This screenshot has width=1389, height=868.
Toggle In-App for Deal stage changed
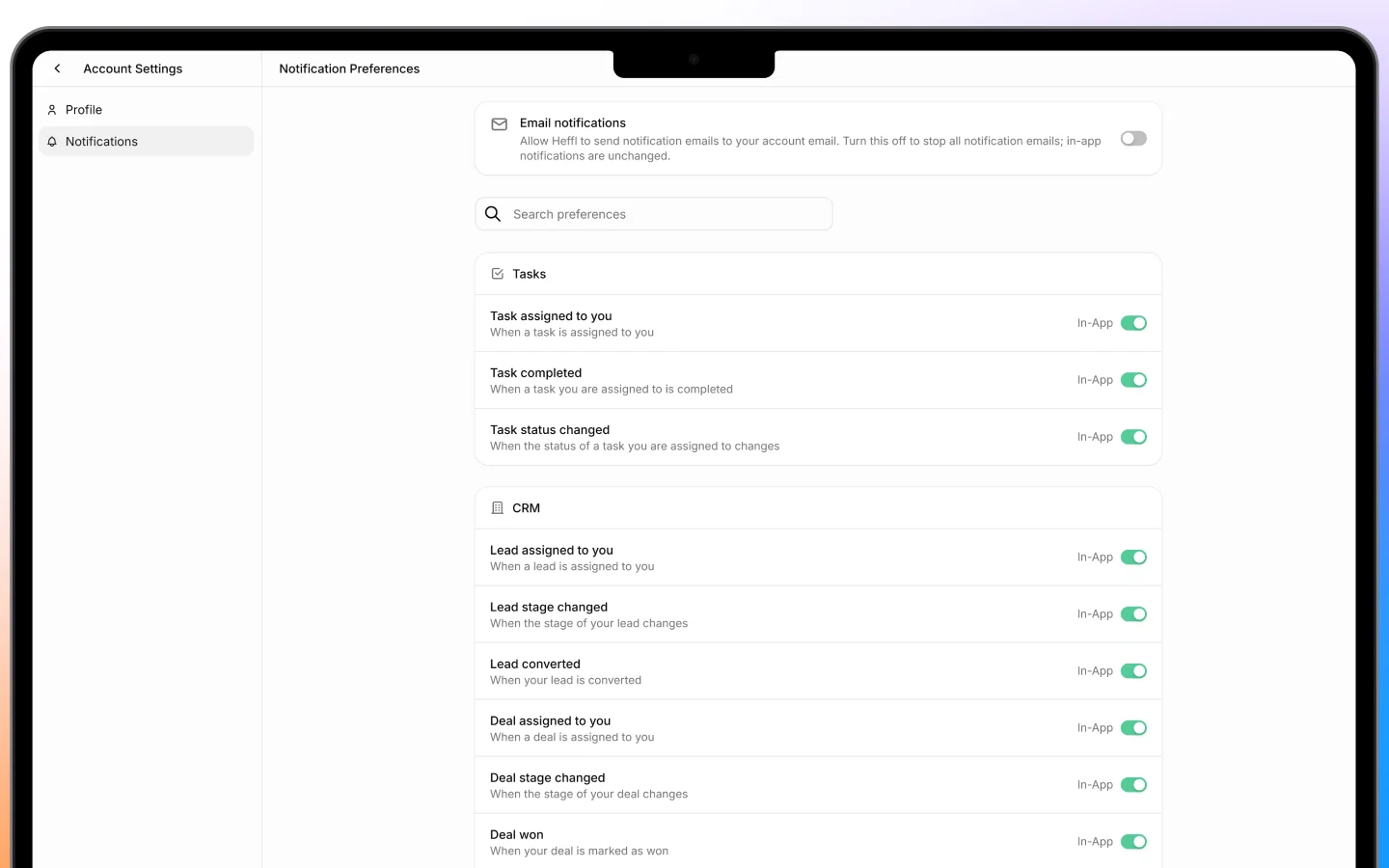[1133, 785]
